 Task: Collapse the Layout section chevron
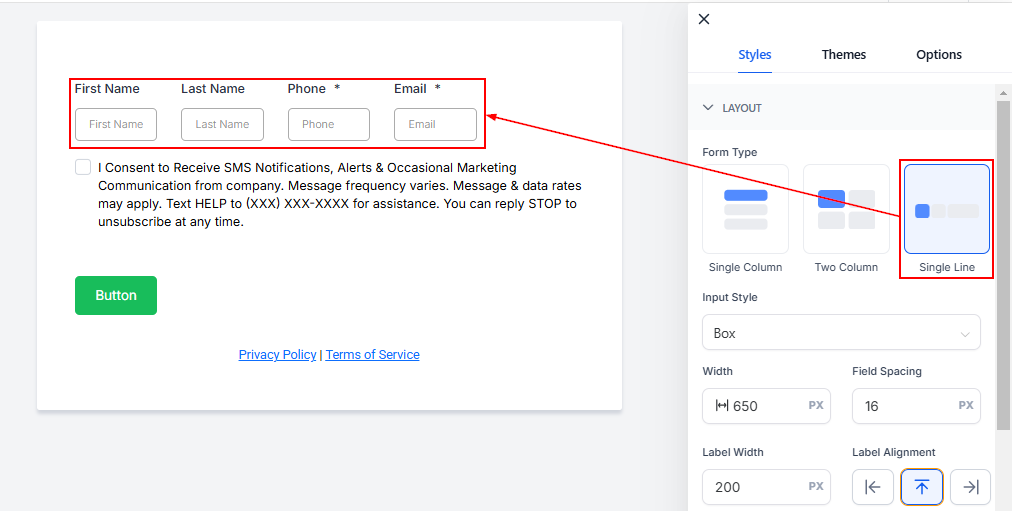coord(708,108)
